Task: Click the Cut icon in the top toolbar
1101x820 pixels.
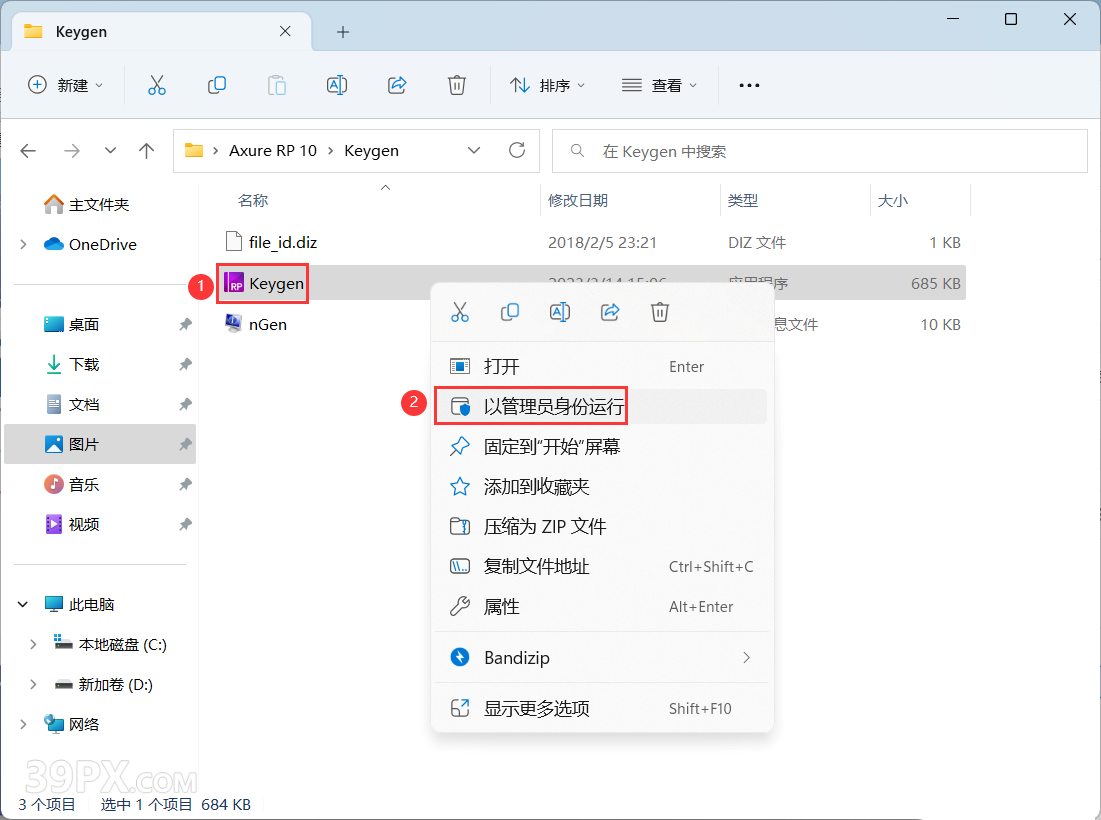Action: click(x=157, y=86)
